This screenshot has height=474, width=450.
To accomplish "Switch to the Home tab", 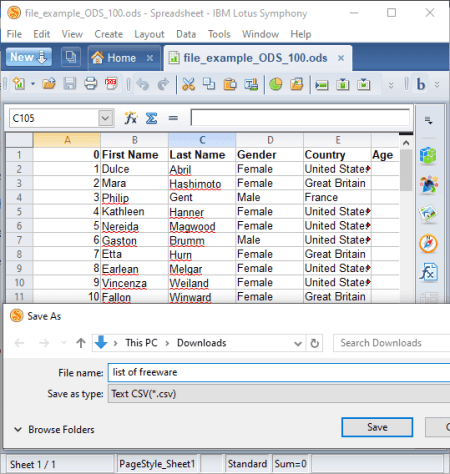I will 121,58.
